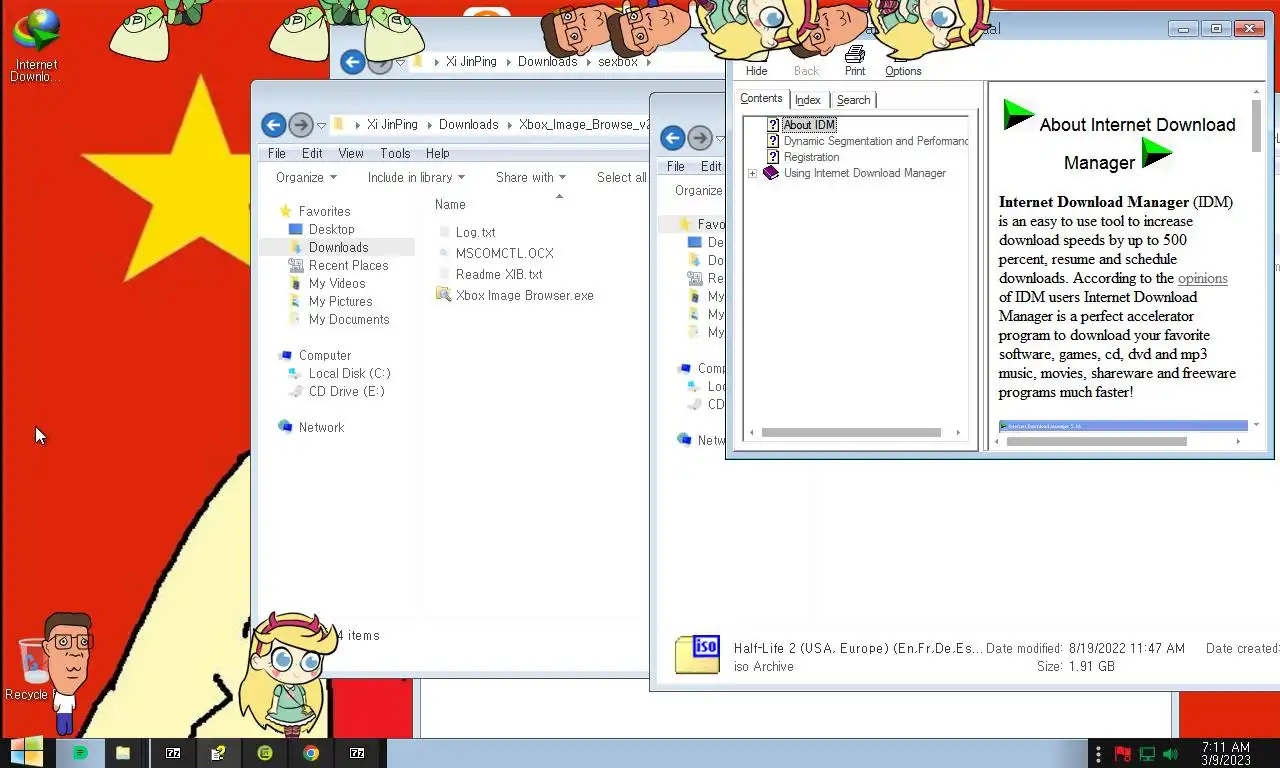Click the Print icon in the help toolbar
Image resolution: width=1280 pixels, height=768 pixels.
[x=855, y=54]
